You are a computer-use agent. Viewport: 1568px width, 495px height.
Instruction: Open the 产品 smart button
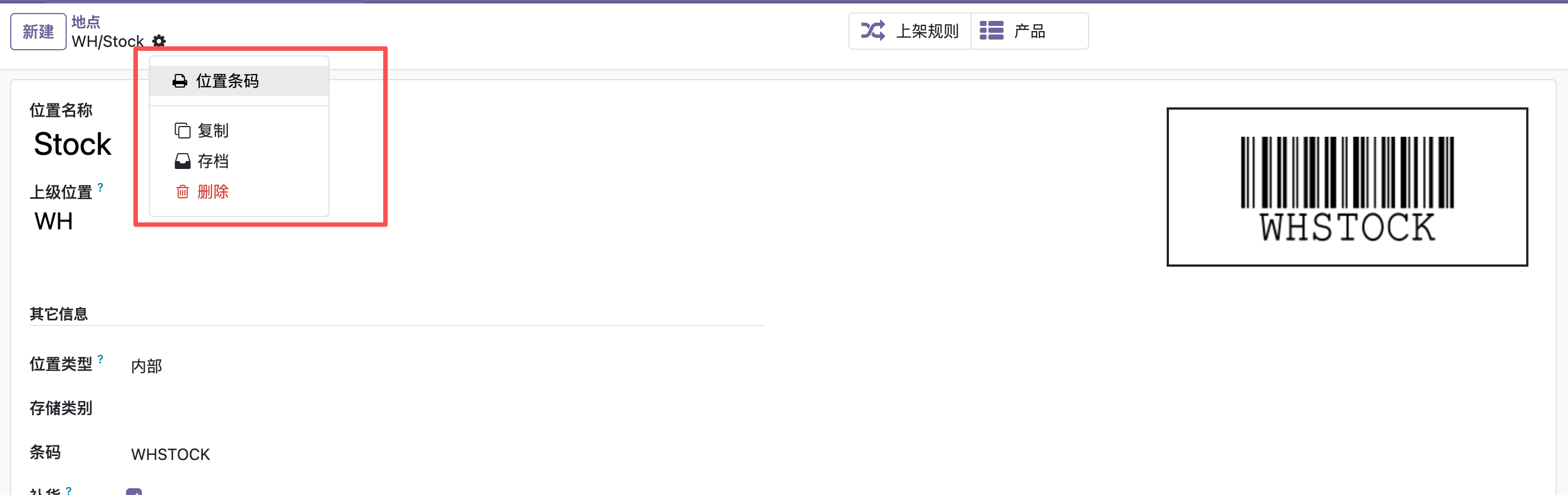[x=1029, y=31]
